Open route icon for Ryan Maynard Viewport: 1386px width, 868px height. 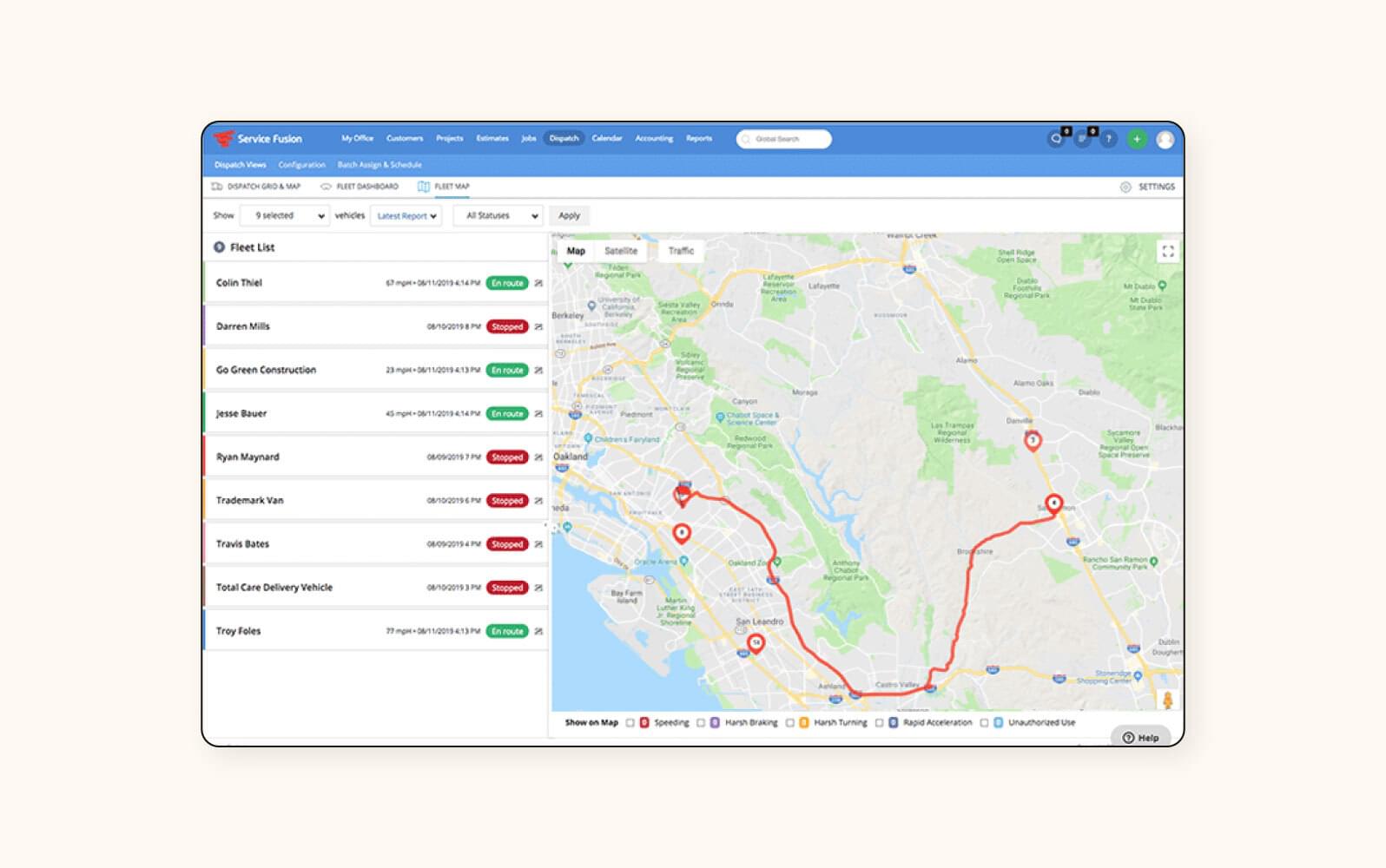(x=538, y=457)
